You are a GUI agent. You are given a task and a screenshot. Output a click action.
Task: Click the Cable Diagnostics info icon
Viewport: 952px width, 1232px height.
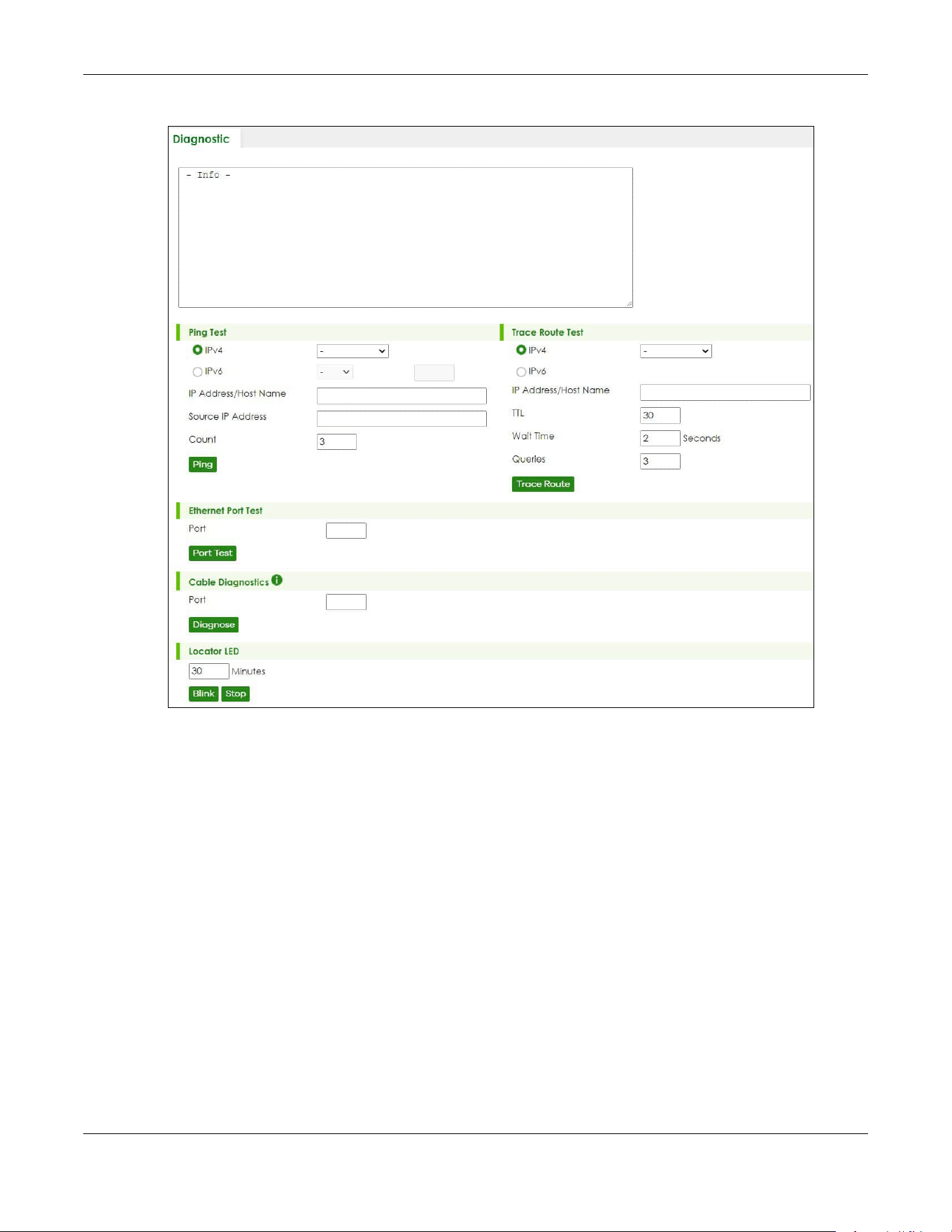click(277, 580)
